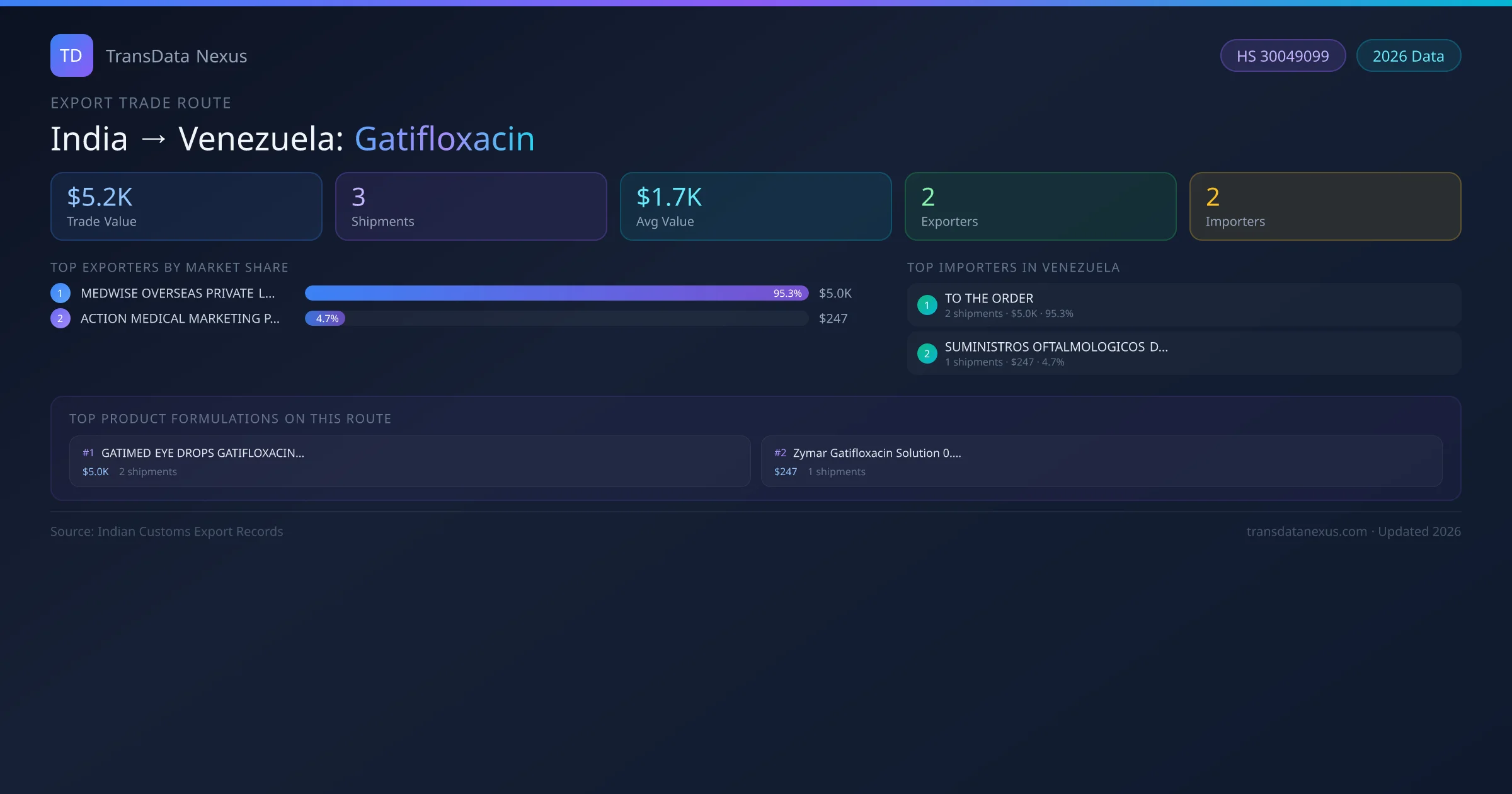Click the purple rank 2 exporter badge
Screen dimensions: 1512x794
click(60, 318)
